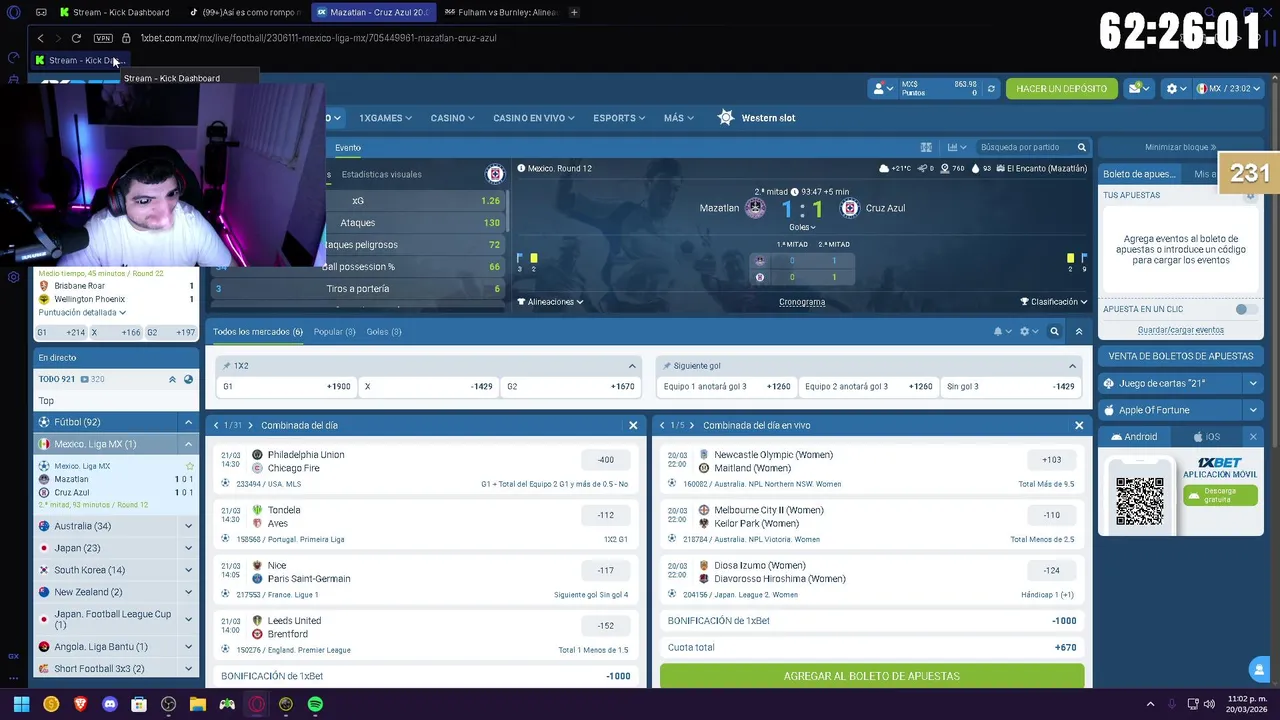
Task: Click the multi-view layout icon
Action: click(926, 147)
